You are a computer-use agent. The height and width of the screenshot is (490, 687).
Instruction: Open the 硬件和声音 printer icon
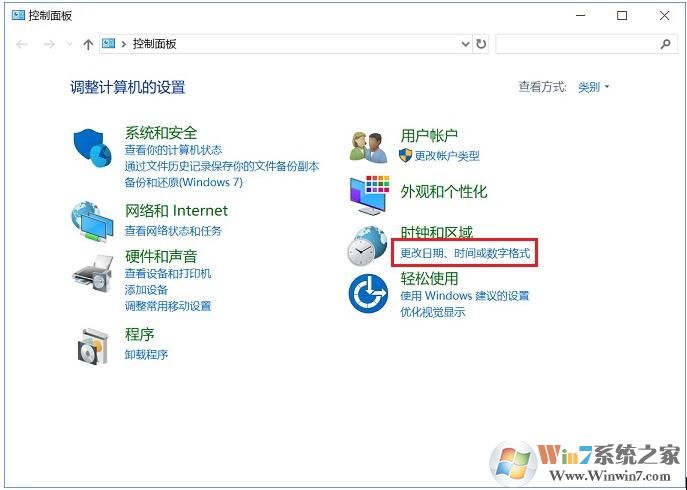point(92,273)
